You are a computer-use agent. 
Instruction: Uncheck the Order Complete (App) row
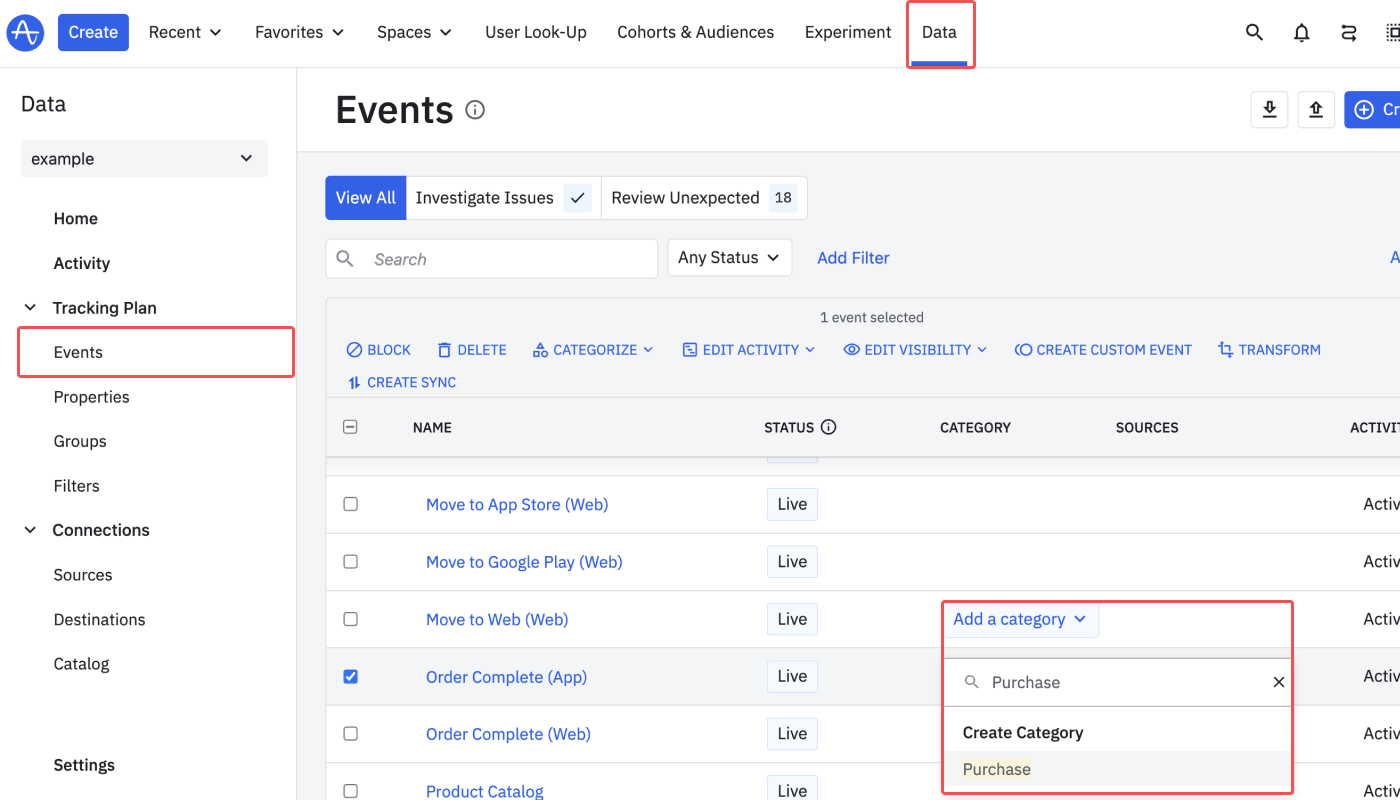(x=350, y=676)
